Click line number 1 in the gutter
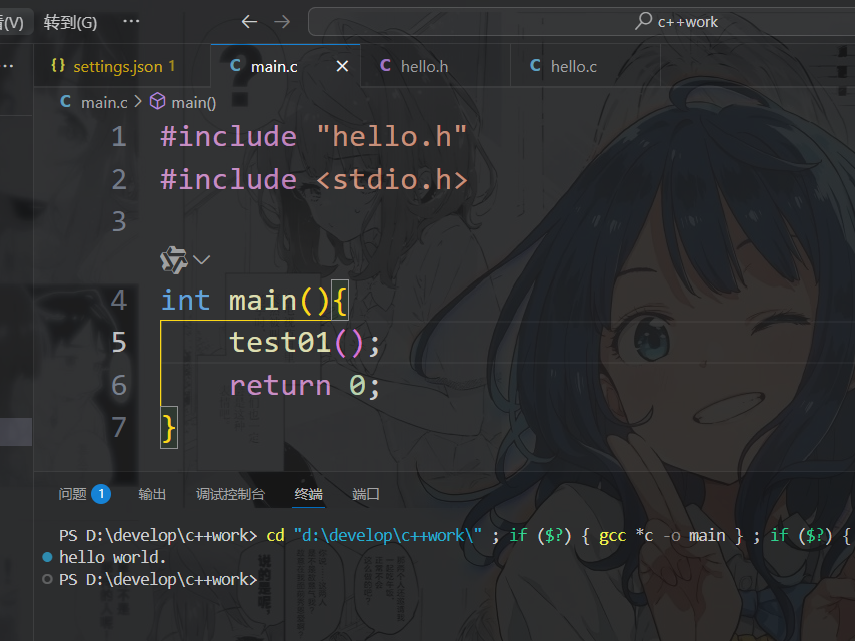855x641 pixels. click(x=119, y=136)
